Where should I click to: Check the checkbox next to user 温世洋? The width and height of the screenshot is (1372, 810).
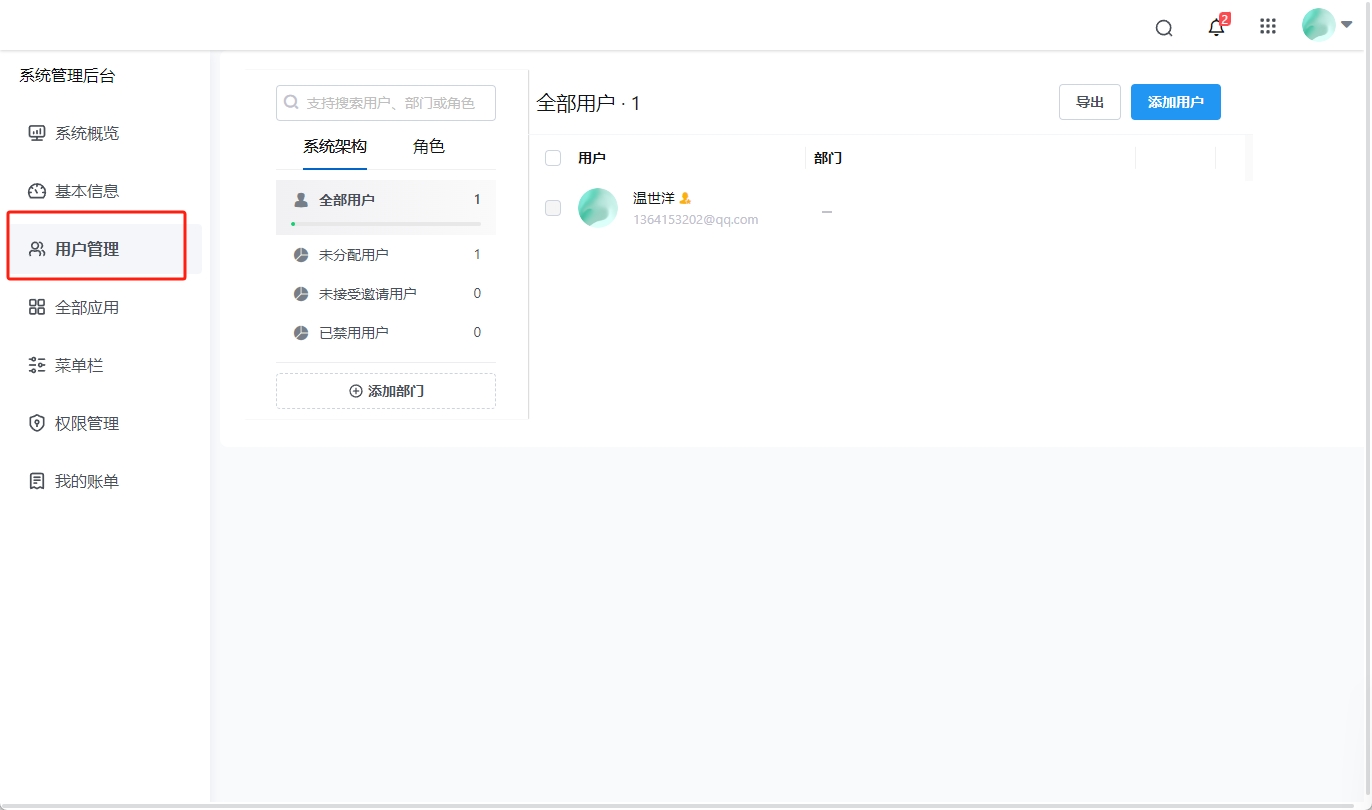click(552, 208)
